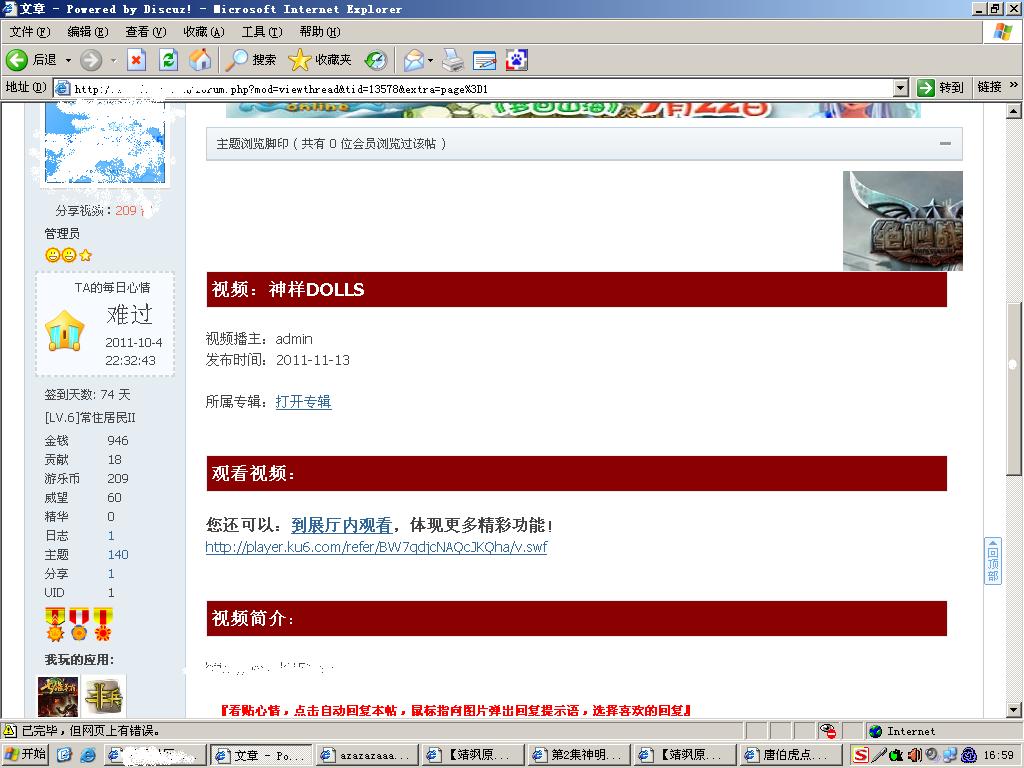Click the first game app icon
Viewport: 1024px width, 768px height.
(57, 697)
